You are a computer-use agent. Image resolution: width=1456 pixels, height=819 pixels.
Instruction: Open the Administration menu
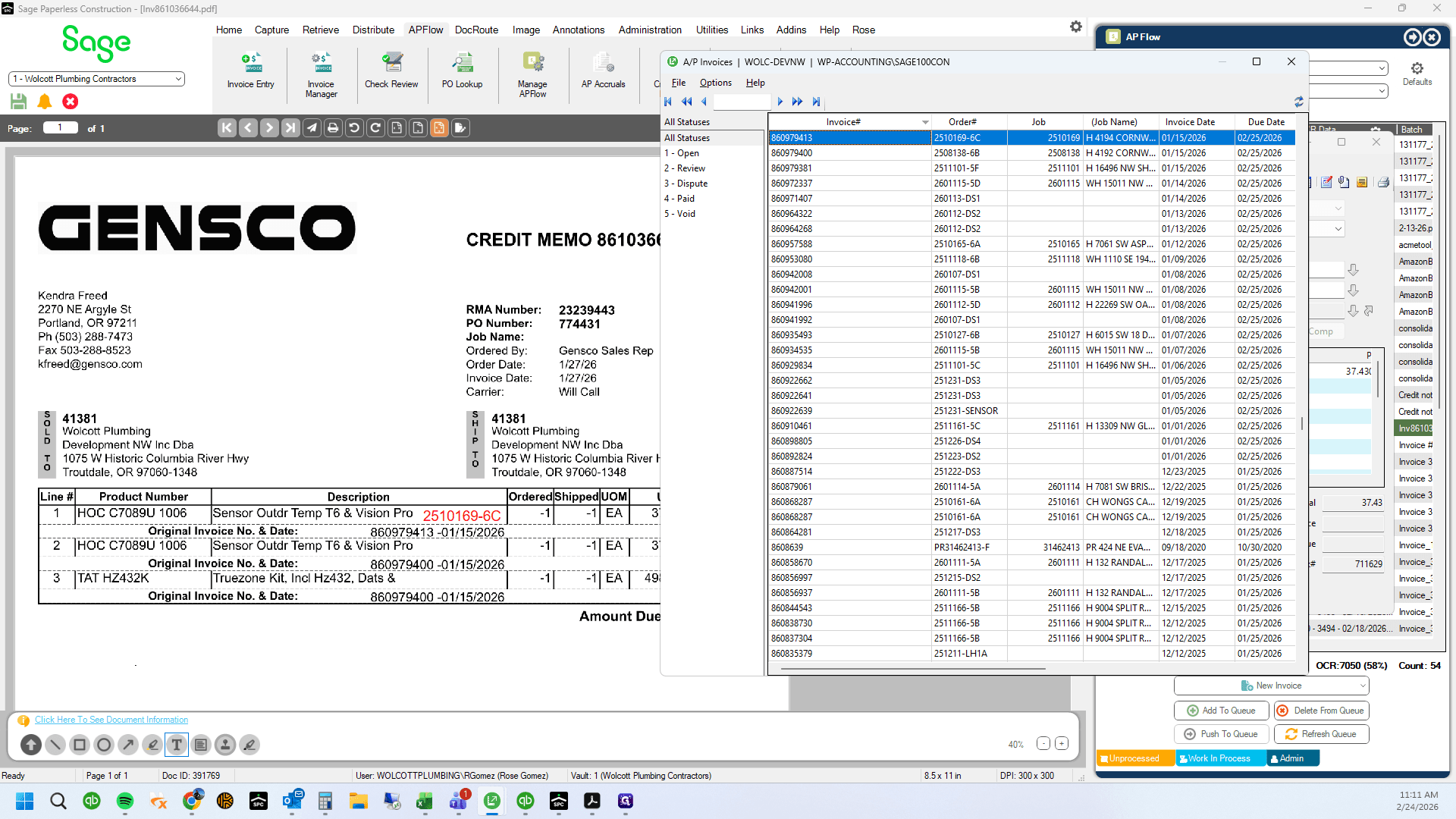pyautogui.click(x=650, y=30)
